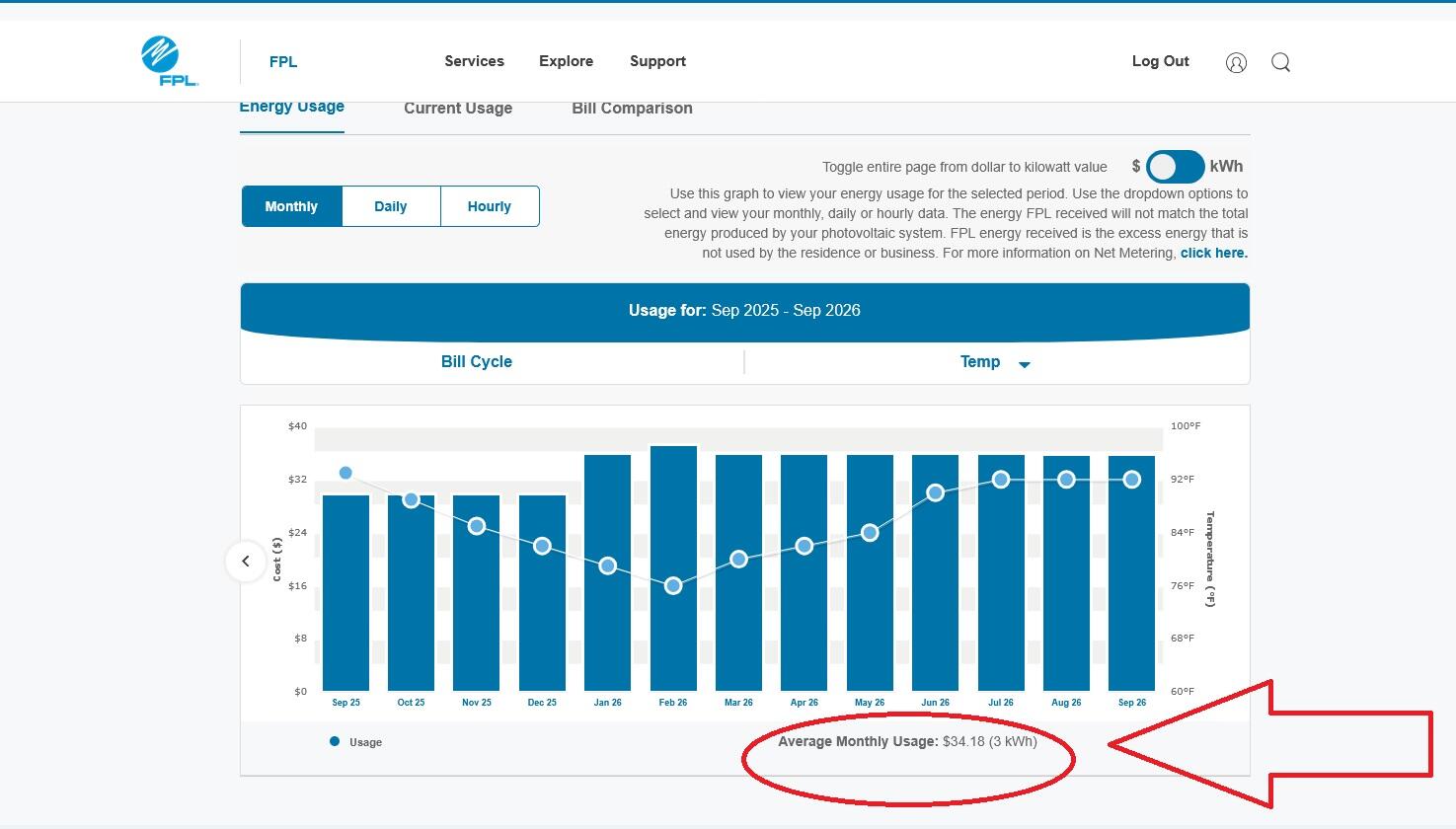Click the Jul 26 usage bar
This screenshot has width=1456, height=829.
click(x=1001, y=572)
